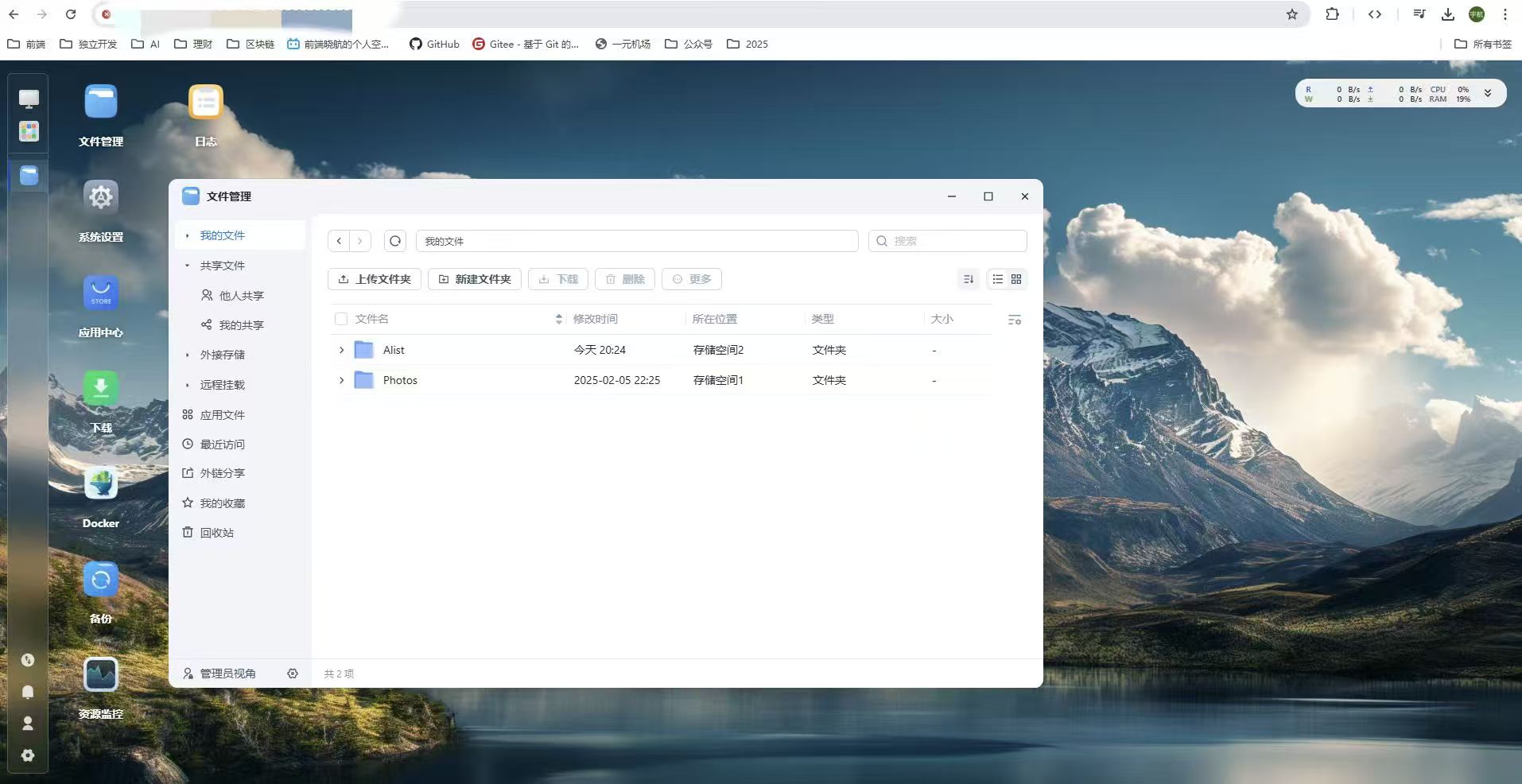Click the 上传文件夹 button
This screenshot has height=784, width=1522.
point(375,279)
